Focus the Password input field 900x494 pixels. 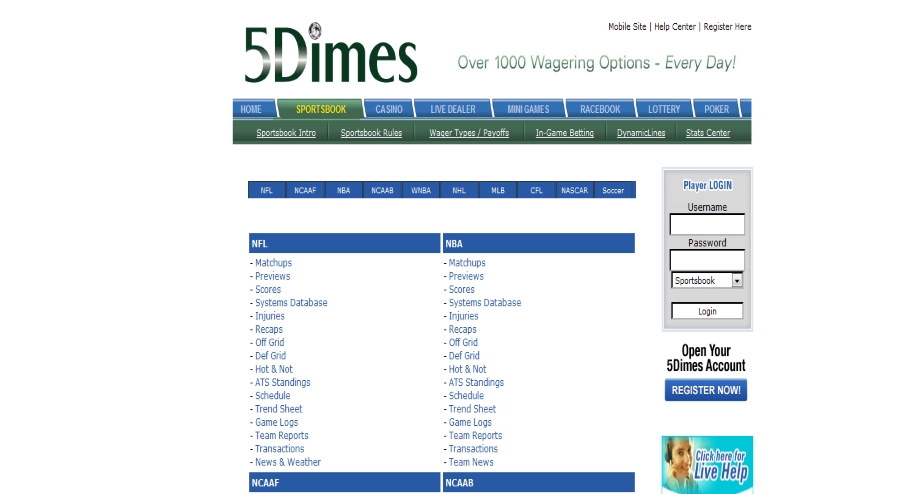tap(707, 260)
